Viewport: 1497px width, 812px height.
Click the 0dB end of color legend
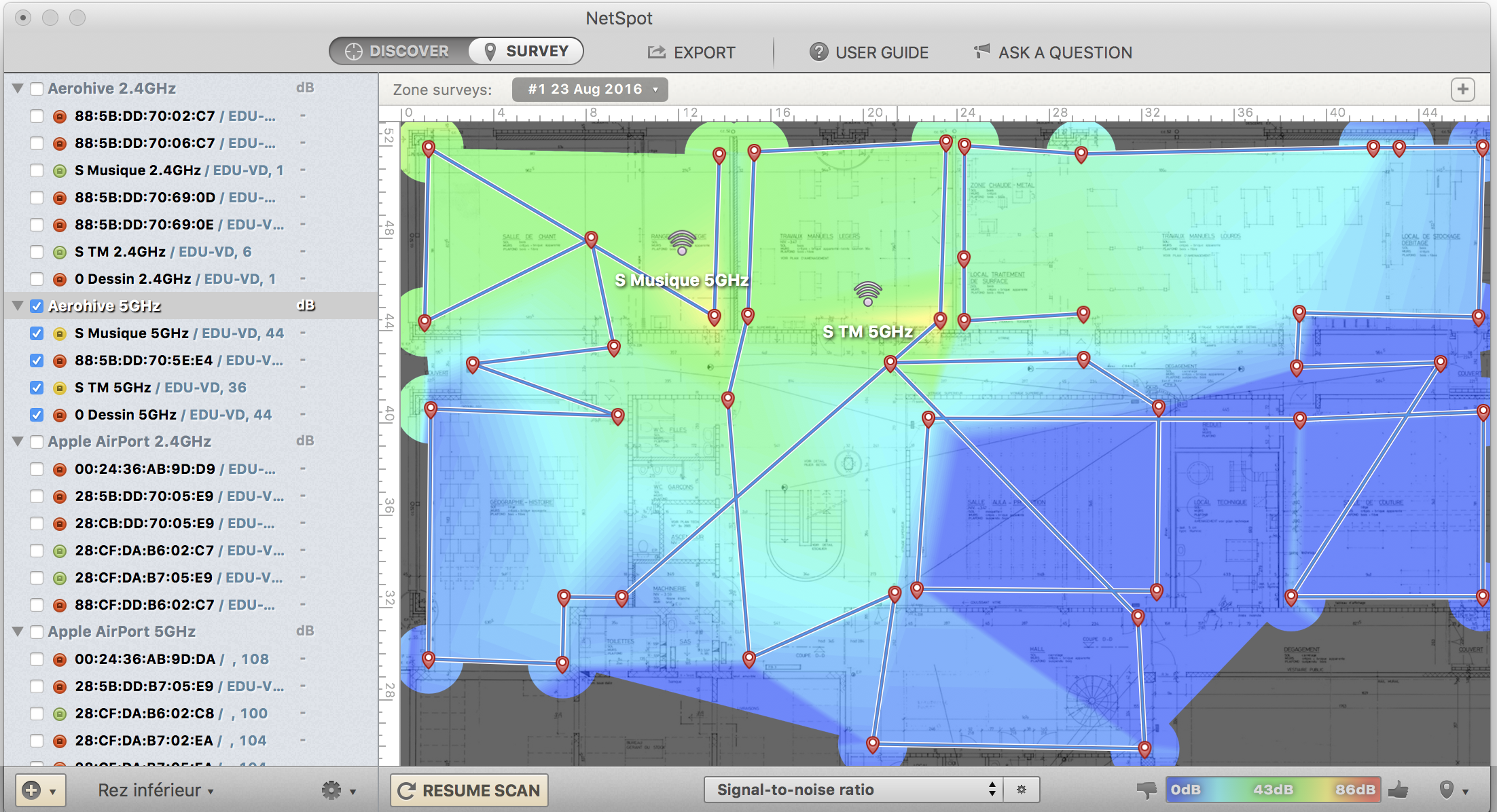pos(1186,790)
